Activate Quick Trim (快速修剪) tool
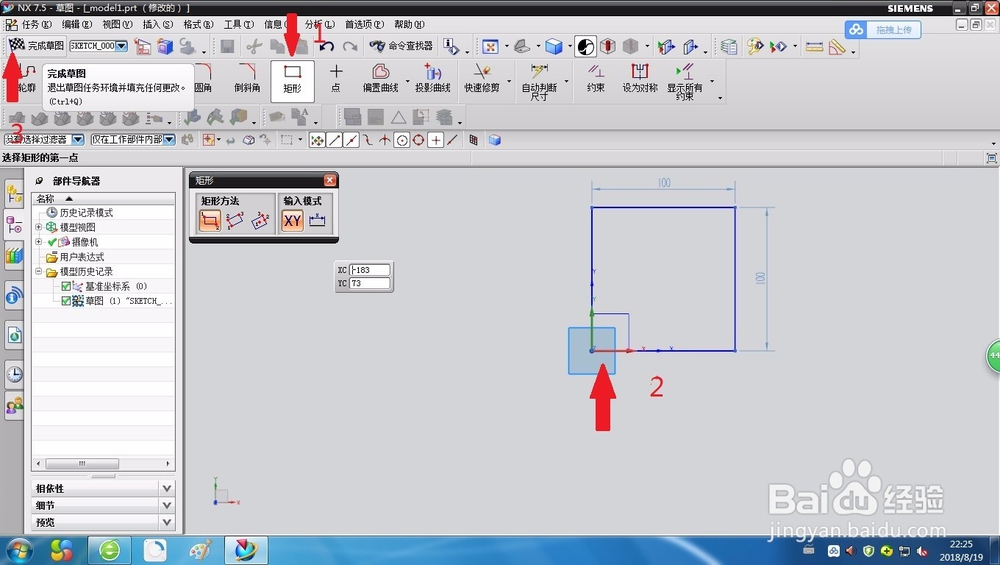 coord(482,79)
